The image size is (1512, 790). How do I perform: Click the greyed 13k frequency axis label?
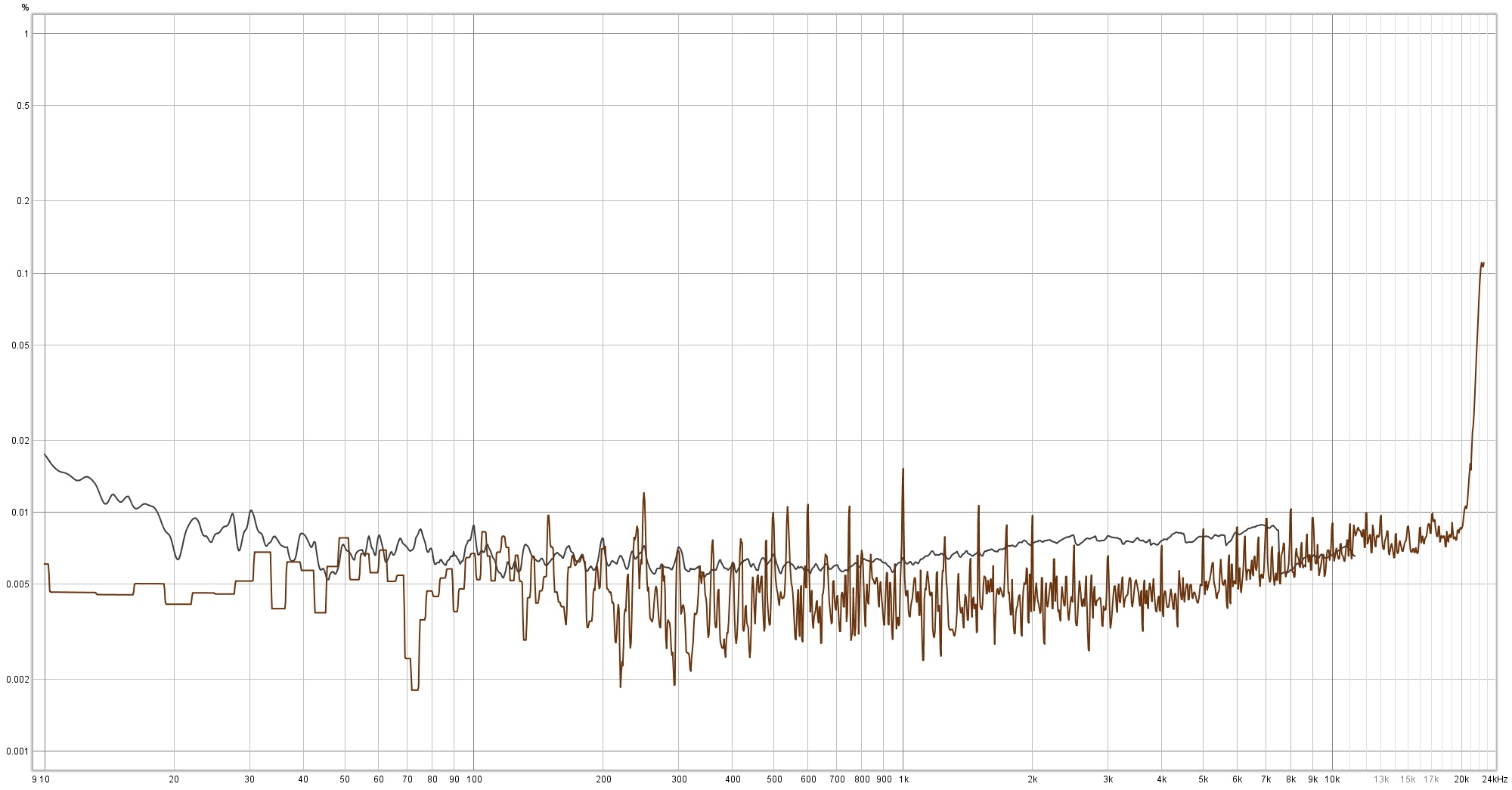pos(1381,779)
